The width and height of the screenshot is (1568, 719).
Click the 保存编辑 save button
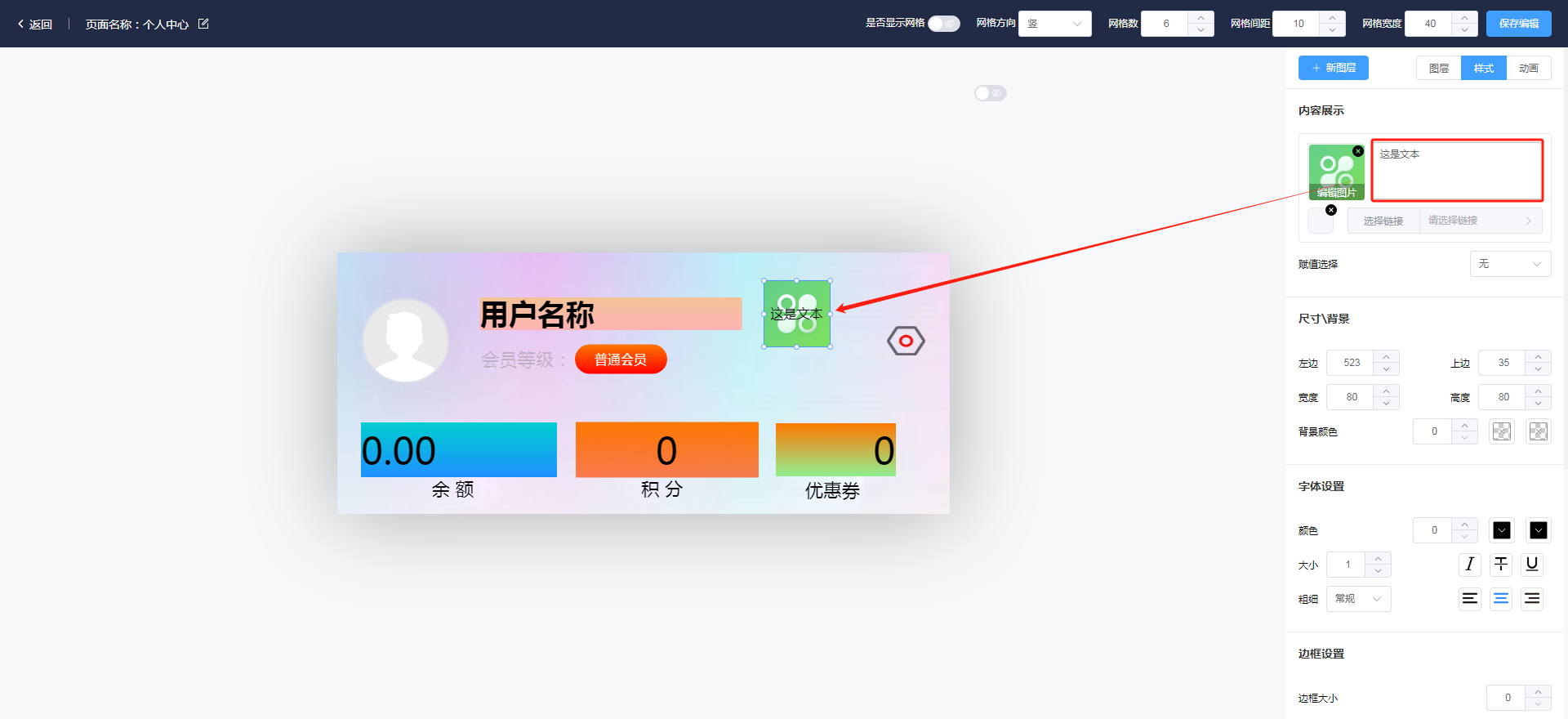point(1518,24)
